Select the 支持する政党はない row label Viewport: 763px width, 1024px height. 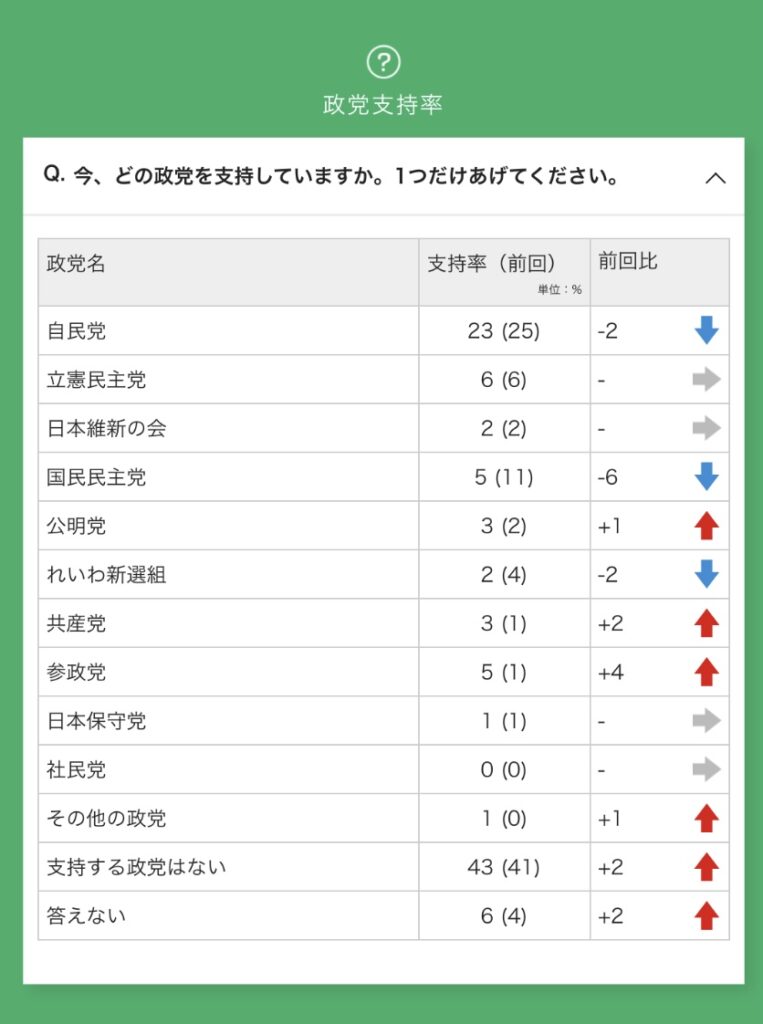[x=137, y=867]
